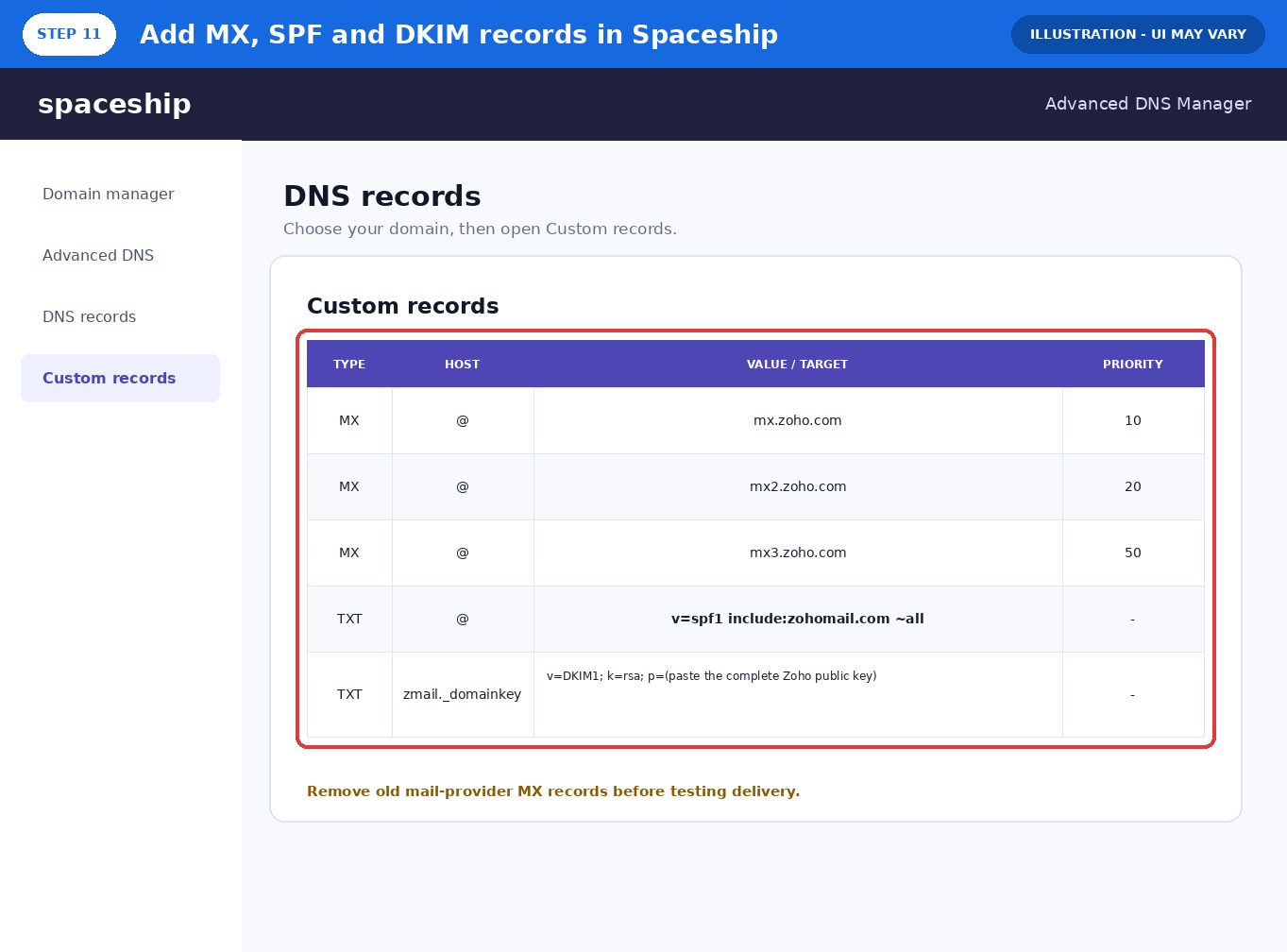
Task: Open Advanced DNS Manager header link
Action: [1148, 104]
